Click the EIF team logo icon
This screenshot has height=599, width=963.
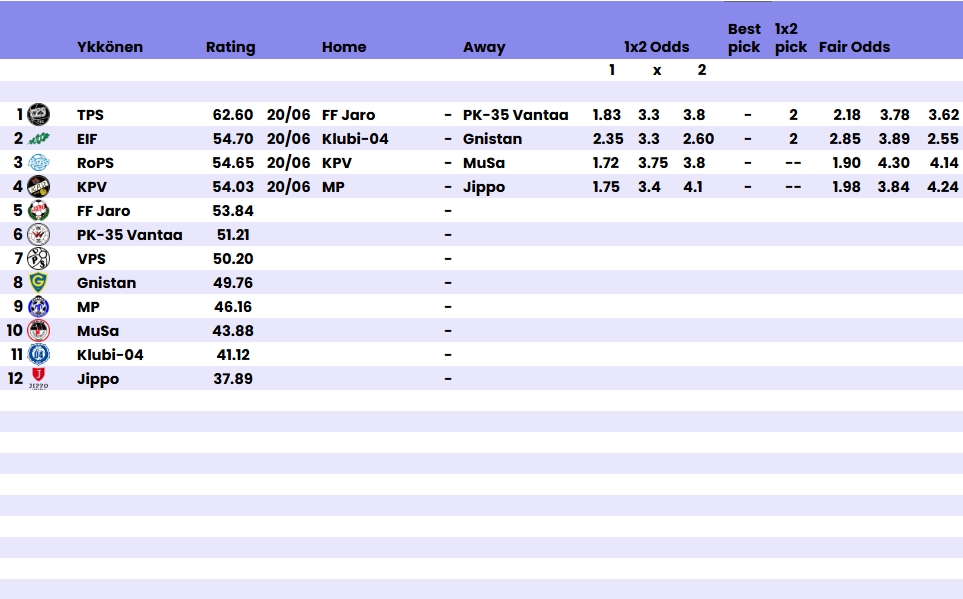tap(38, 139)
